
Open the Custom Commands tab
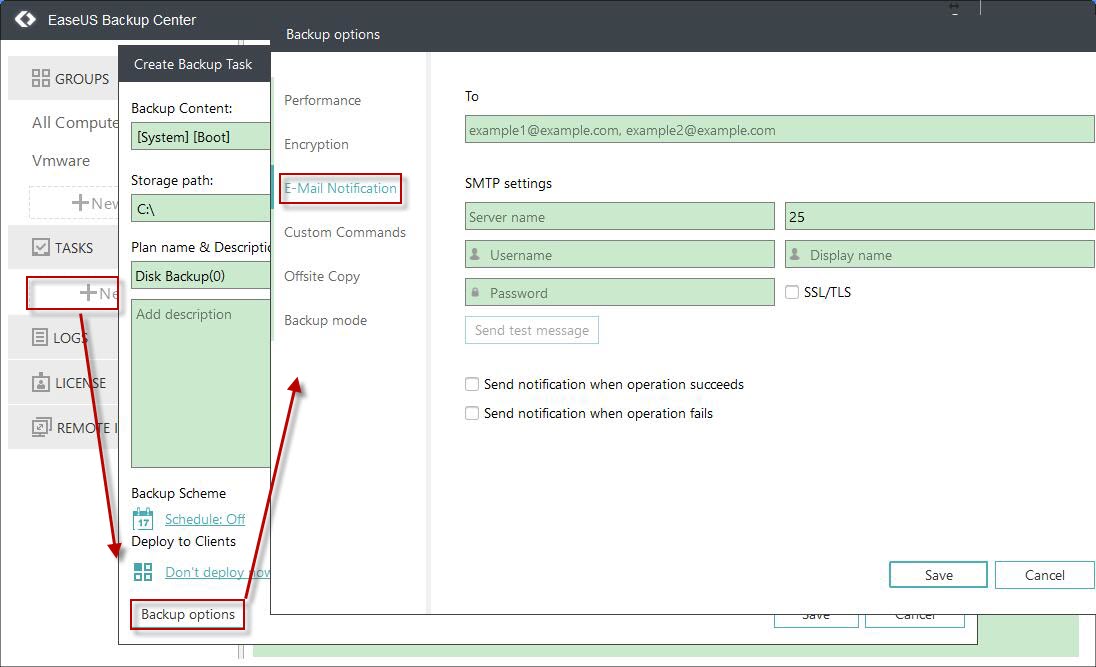[345, 232]
